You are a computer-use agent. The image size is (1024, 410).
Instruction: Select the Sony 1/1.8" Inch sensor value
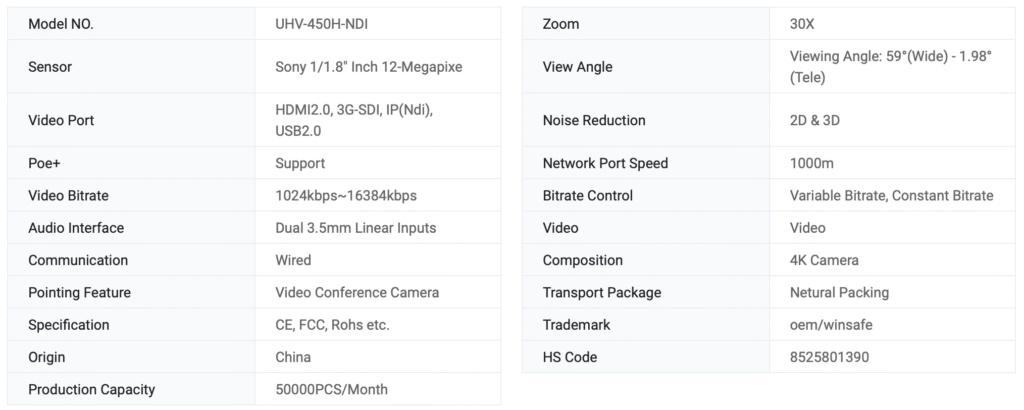click(369, 67)
